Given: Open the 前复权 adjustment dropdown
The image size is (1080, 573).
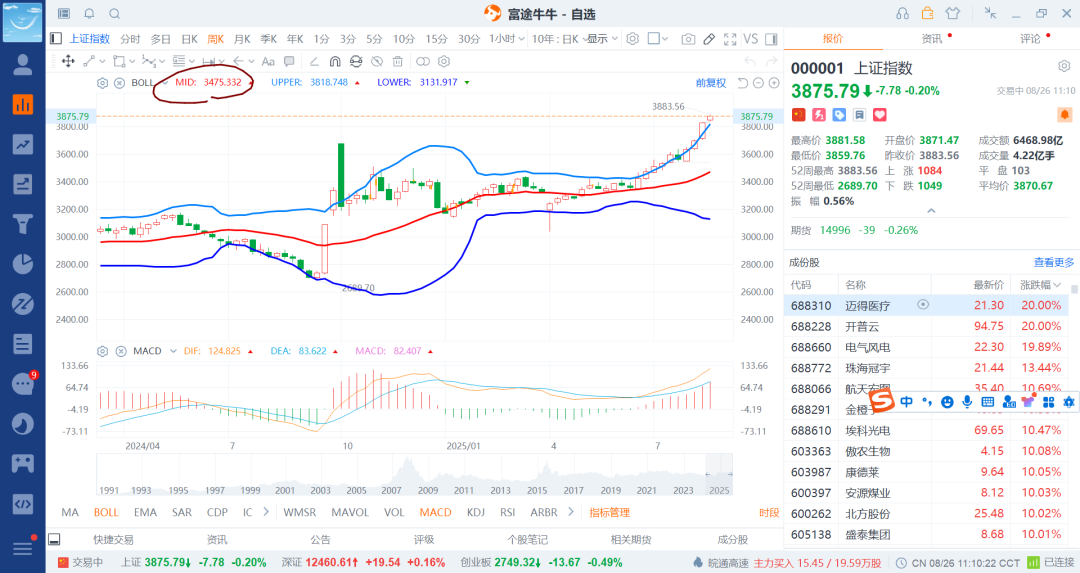Looking at the screenshot, I should (711, 82).
